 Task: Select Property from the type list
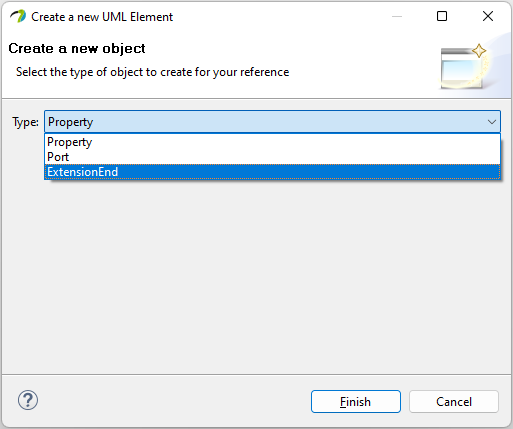coord(272,142)
